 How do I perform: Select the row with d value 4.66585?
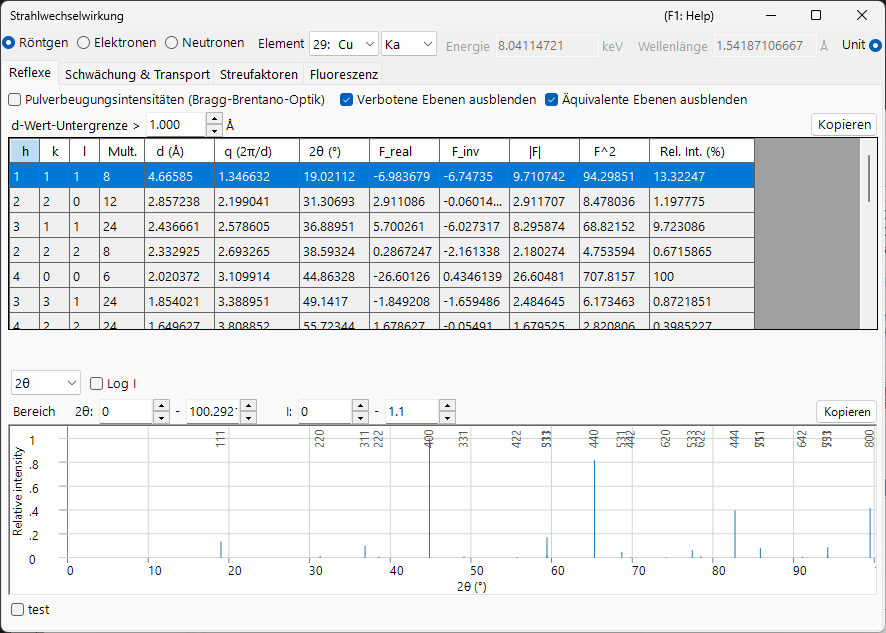(382, 176)
